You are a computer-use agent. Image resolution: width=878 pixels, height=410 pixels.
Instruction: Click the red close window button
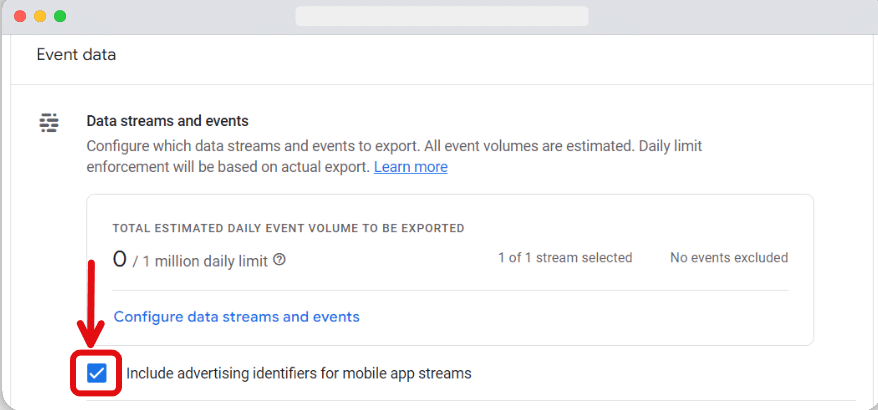tap(20, 16)
